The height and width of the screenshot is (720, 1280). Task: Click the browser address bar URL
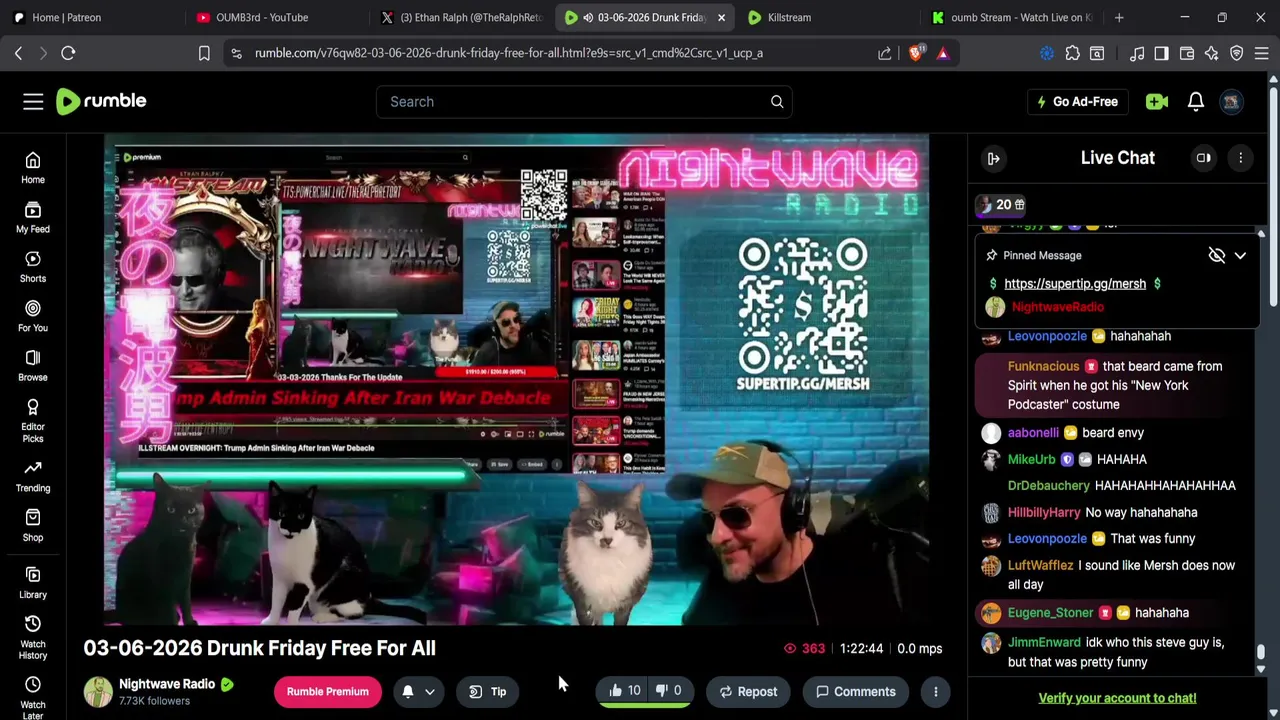(509, 53)
